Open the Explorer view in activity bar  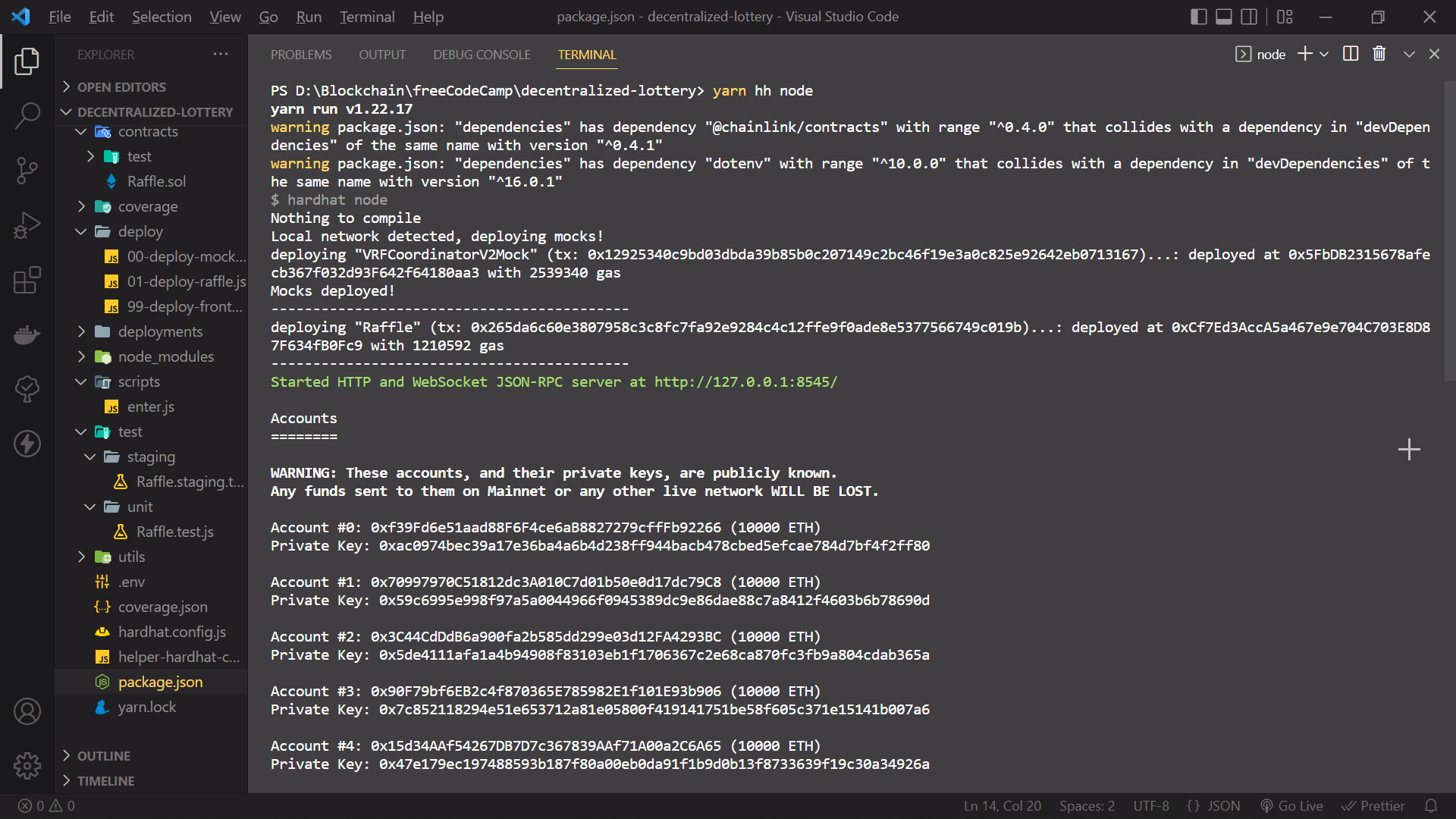coord(27,61)
